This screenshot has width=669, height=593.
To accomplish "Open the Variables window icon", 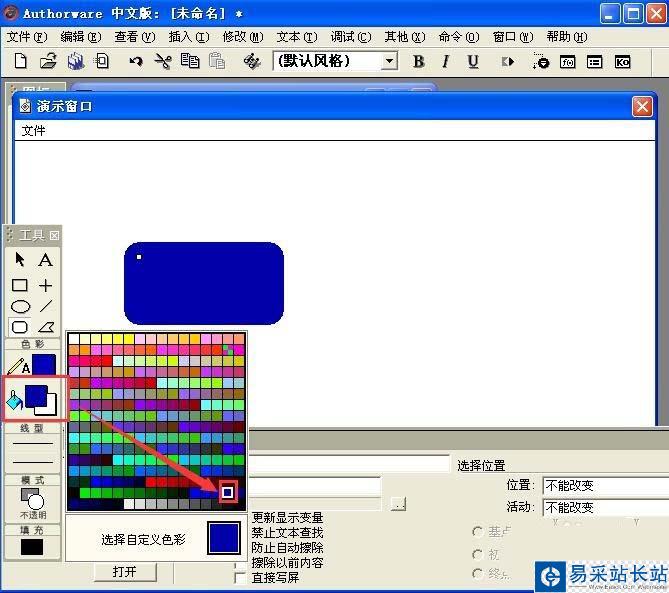I will click(594, 62).
